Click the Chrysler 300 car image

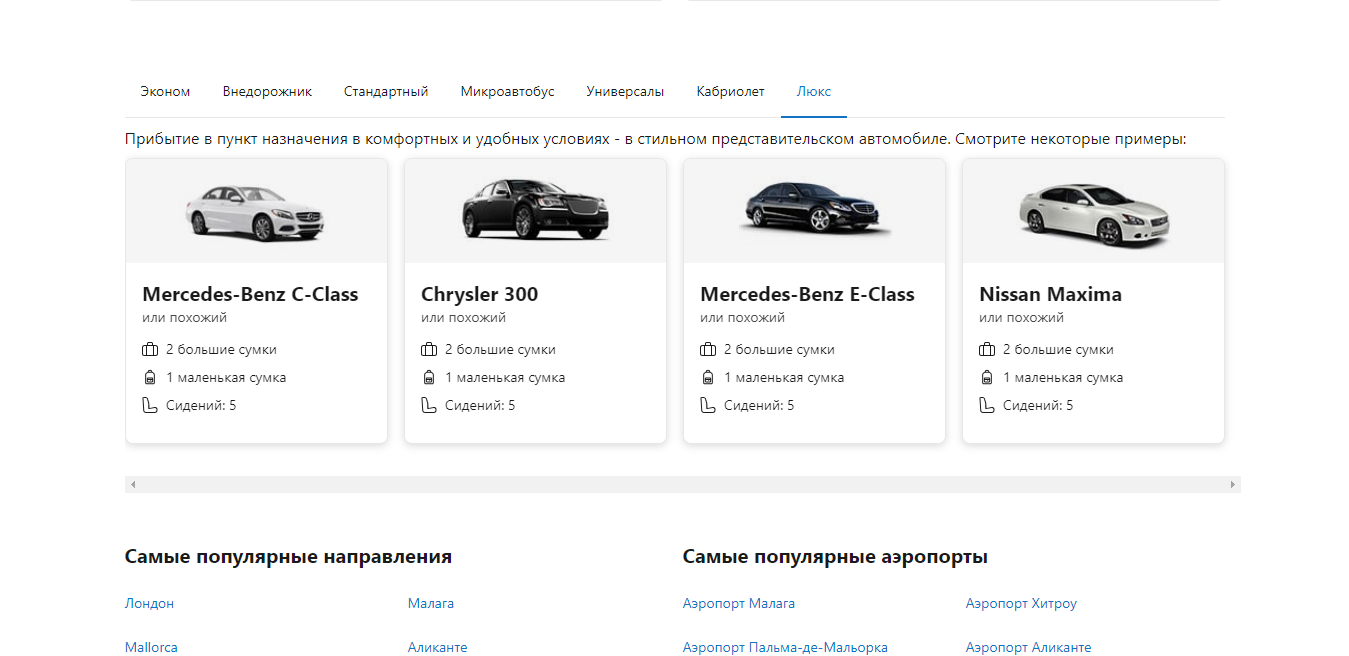coord(535,210)
